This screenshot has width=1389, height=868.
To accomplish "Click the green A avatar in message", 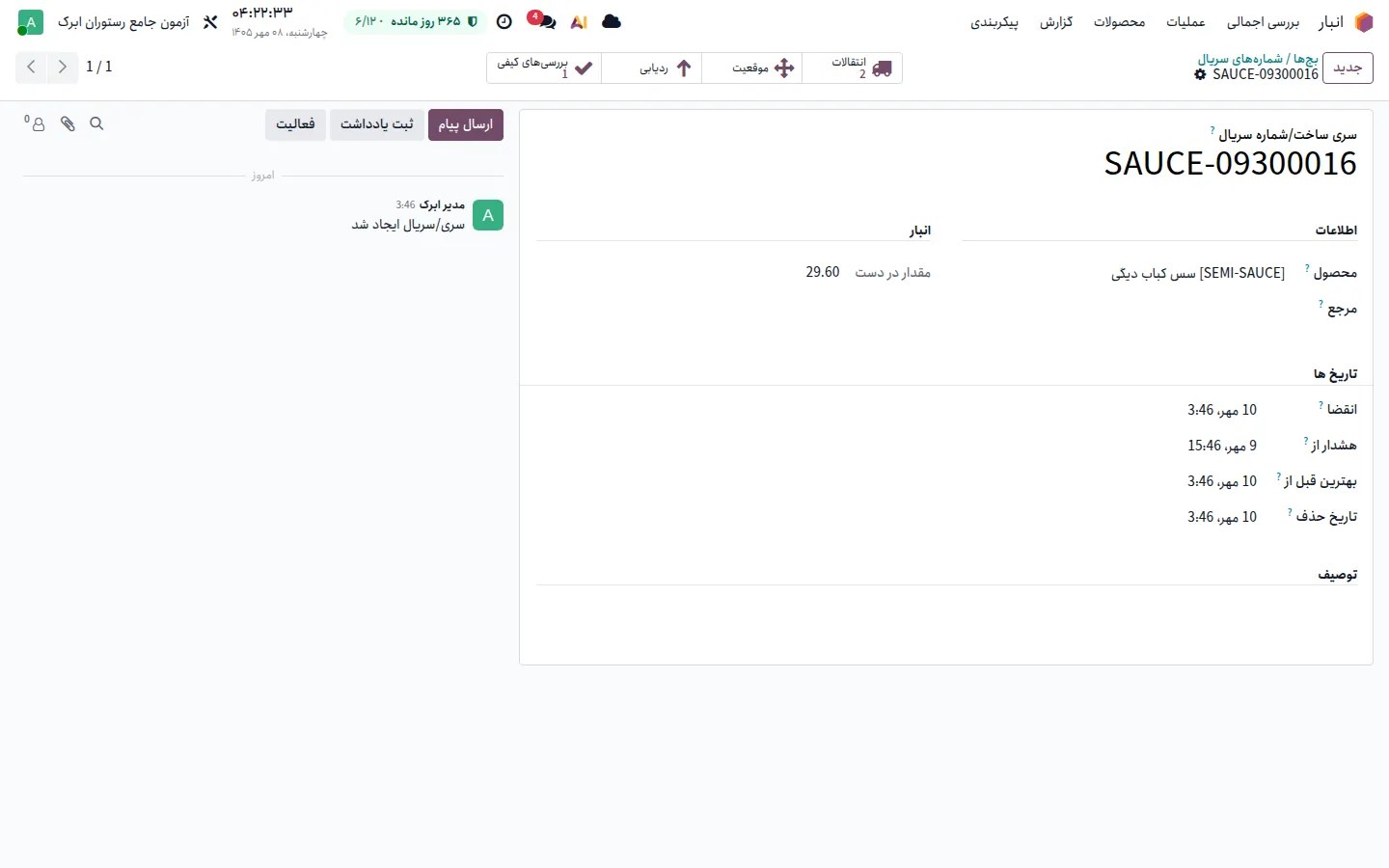I will click(x=488, y=215).
